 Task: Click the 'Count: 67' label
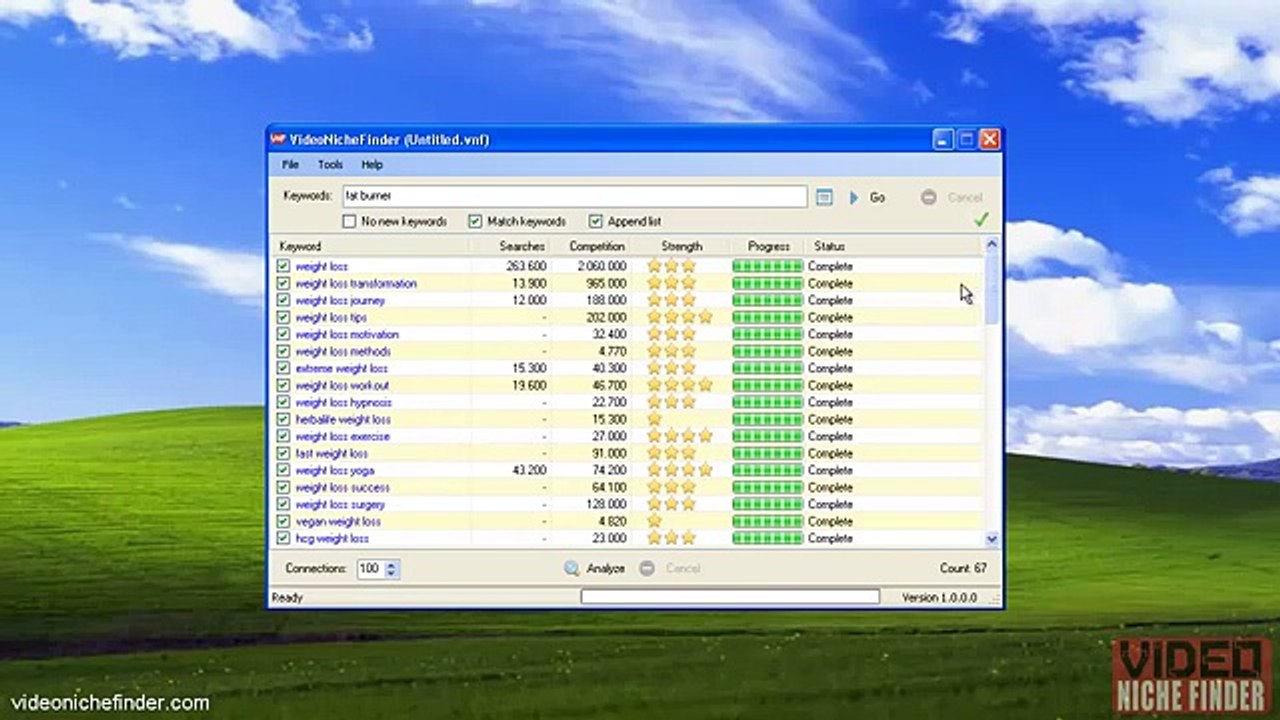(963, 568)
